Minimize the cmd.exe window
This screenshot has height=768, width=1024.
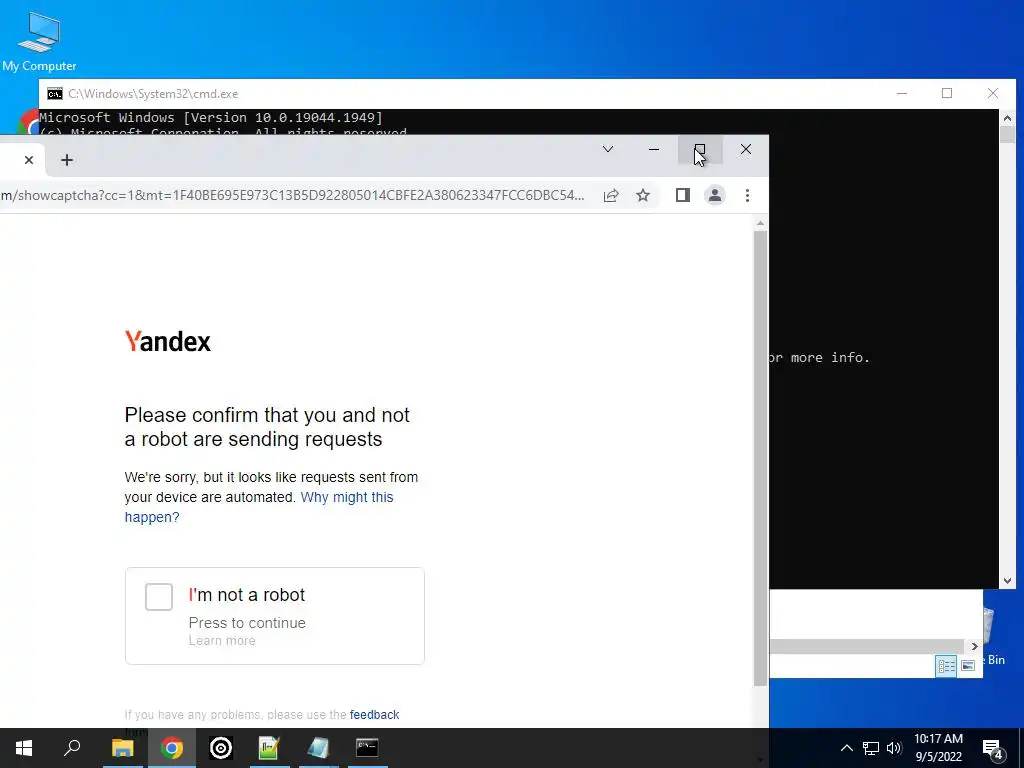(x=902, y=93)
